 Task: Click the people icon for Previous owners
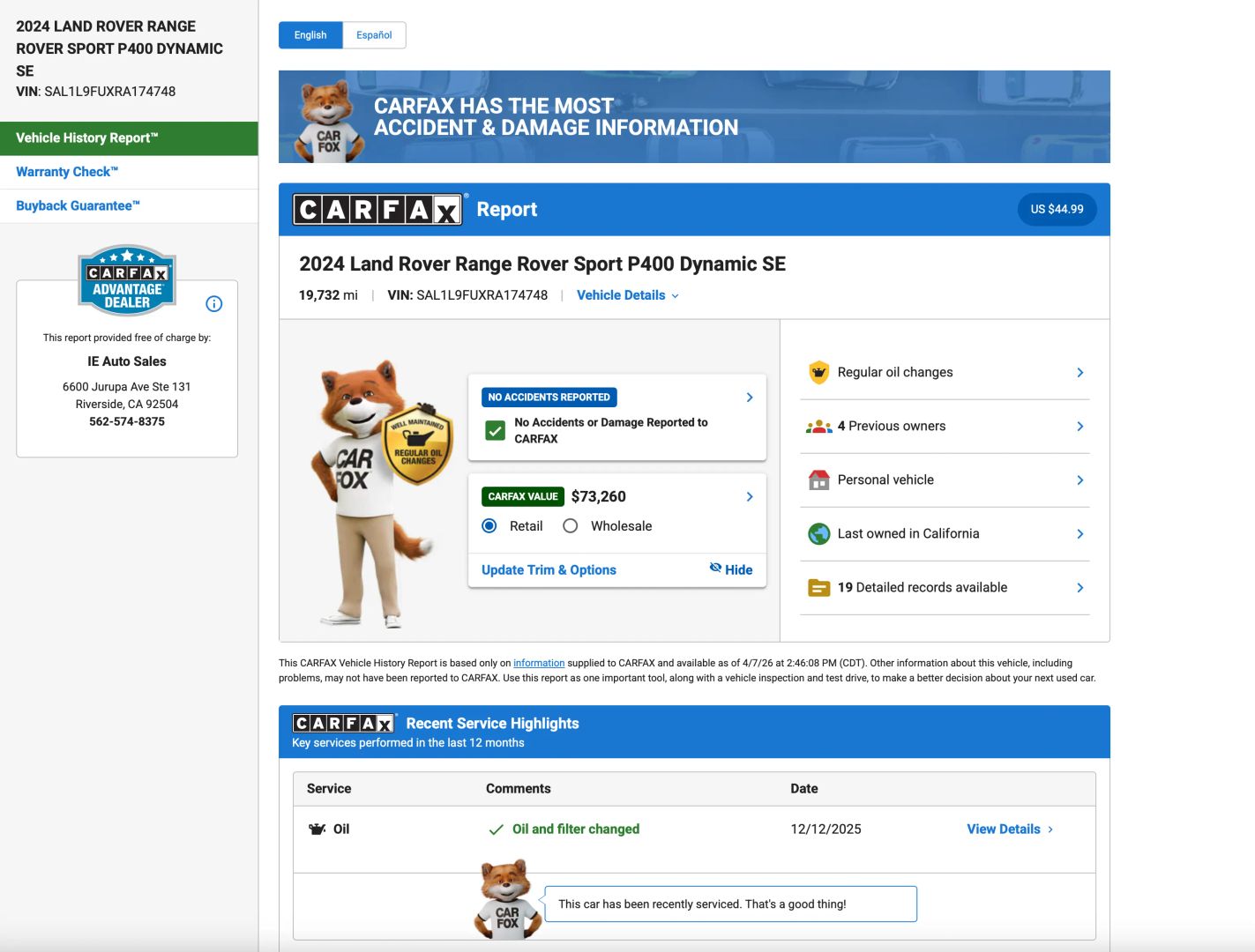[819, 427]
